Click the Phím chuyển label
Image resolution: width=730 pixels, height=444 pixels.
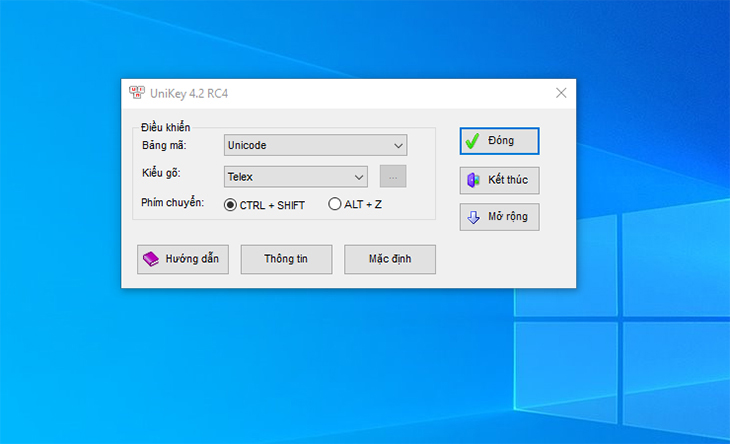pyautogui.click(x=173, y=204)
